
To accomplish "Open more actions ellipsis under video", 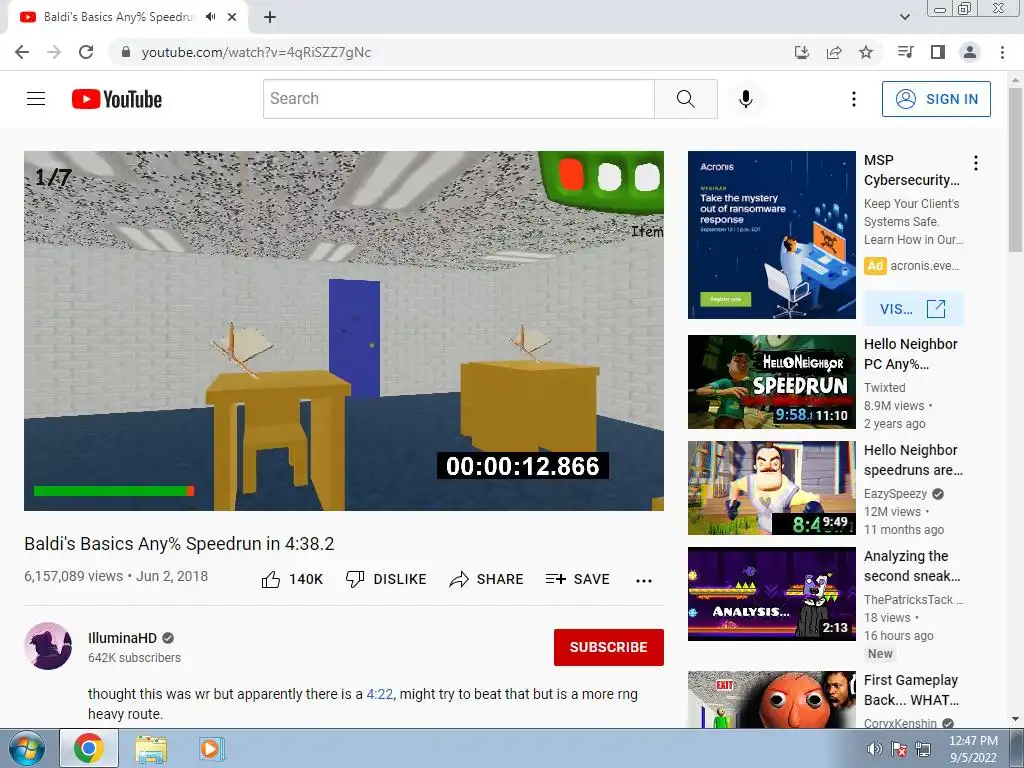I will [x=644, y=581].
